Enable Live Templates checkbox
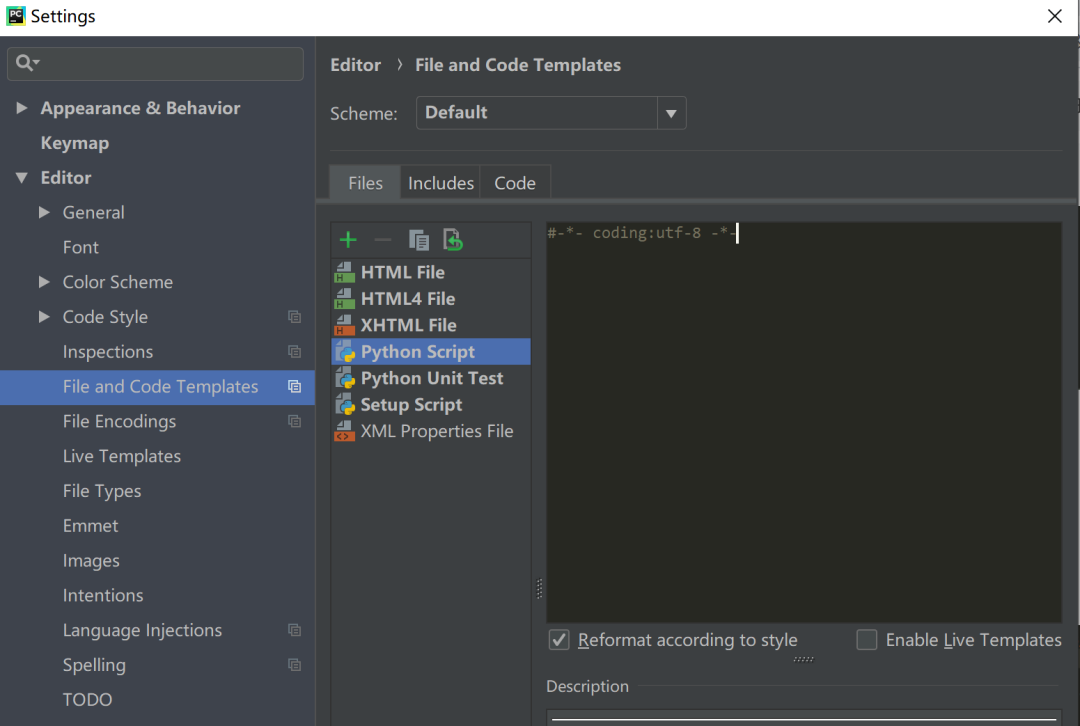Screen dimensions: 1080x726 [x=867, y=640]
